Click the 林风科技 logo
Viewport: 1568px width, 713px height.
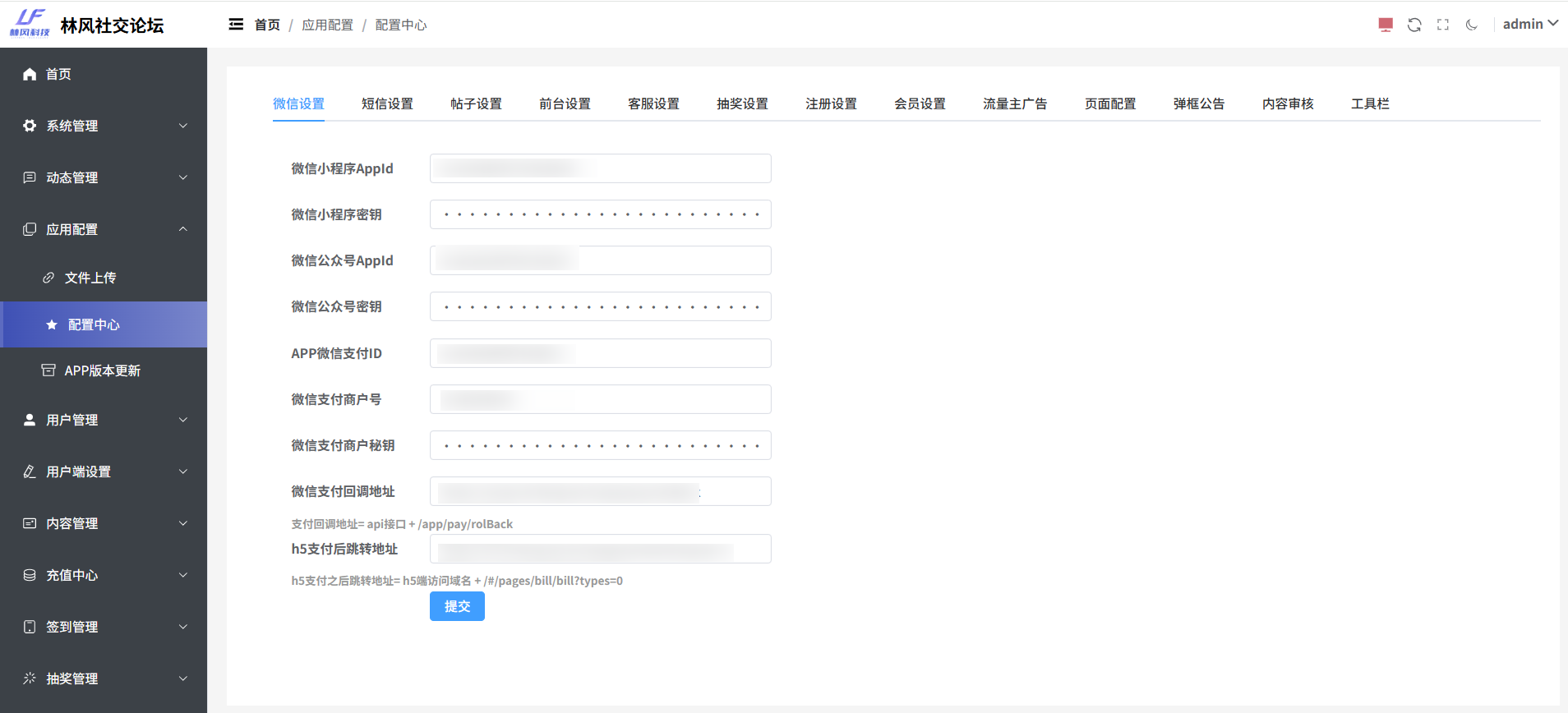click(30, 23)
